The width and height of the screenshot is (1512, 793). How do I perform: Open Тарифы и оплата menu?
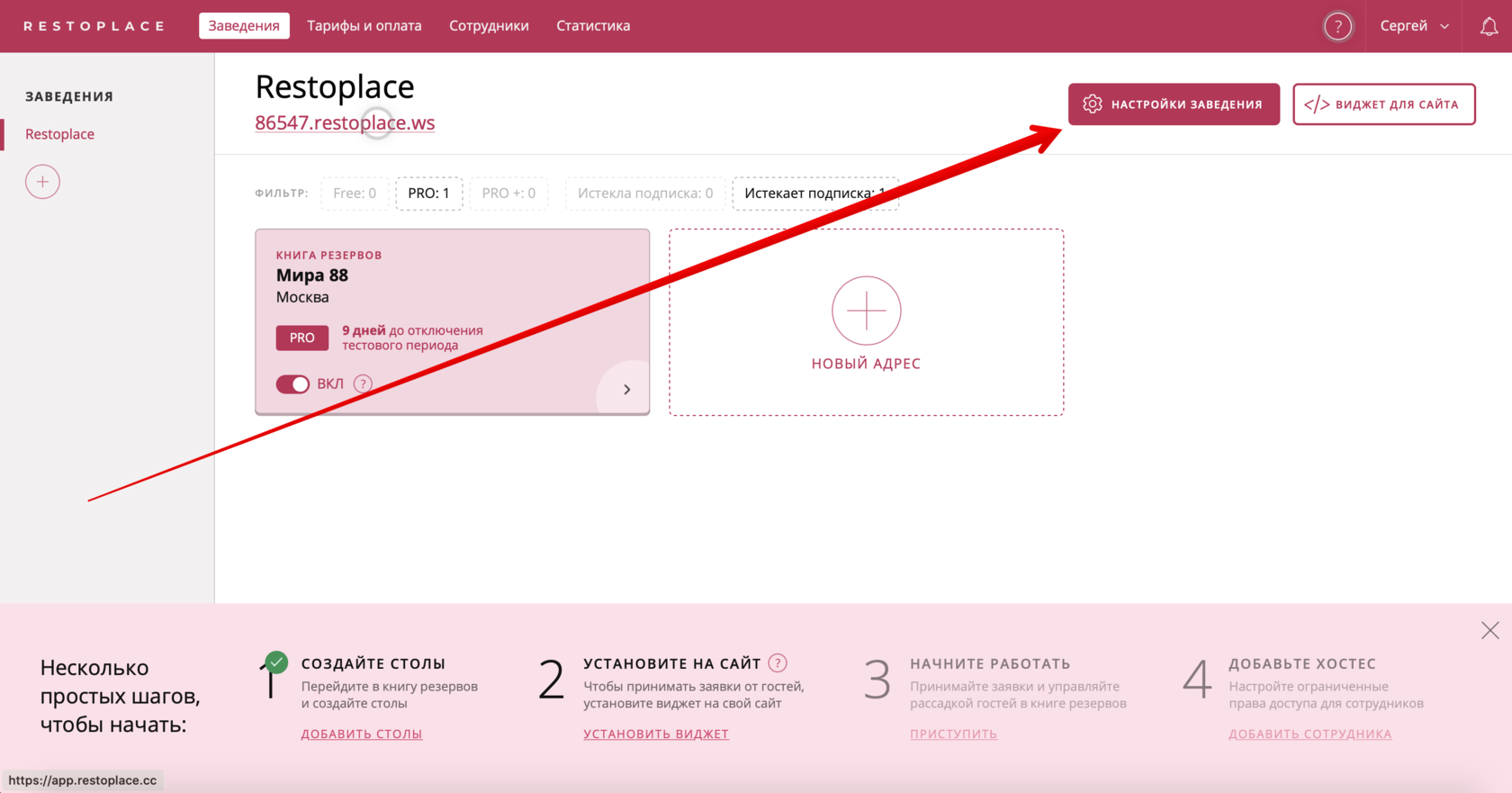[x=364, y=26]
